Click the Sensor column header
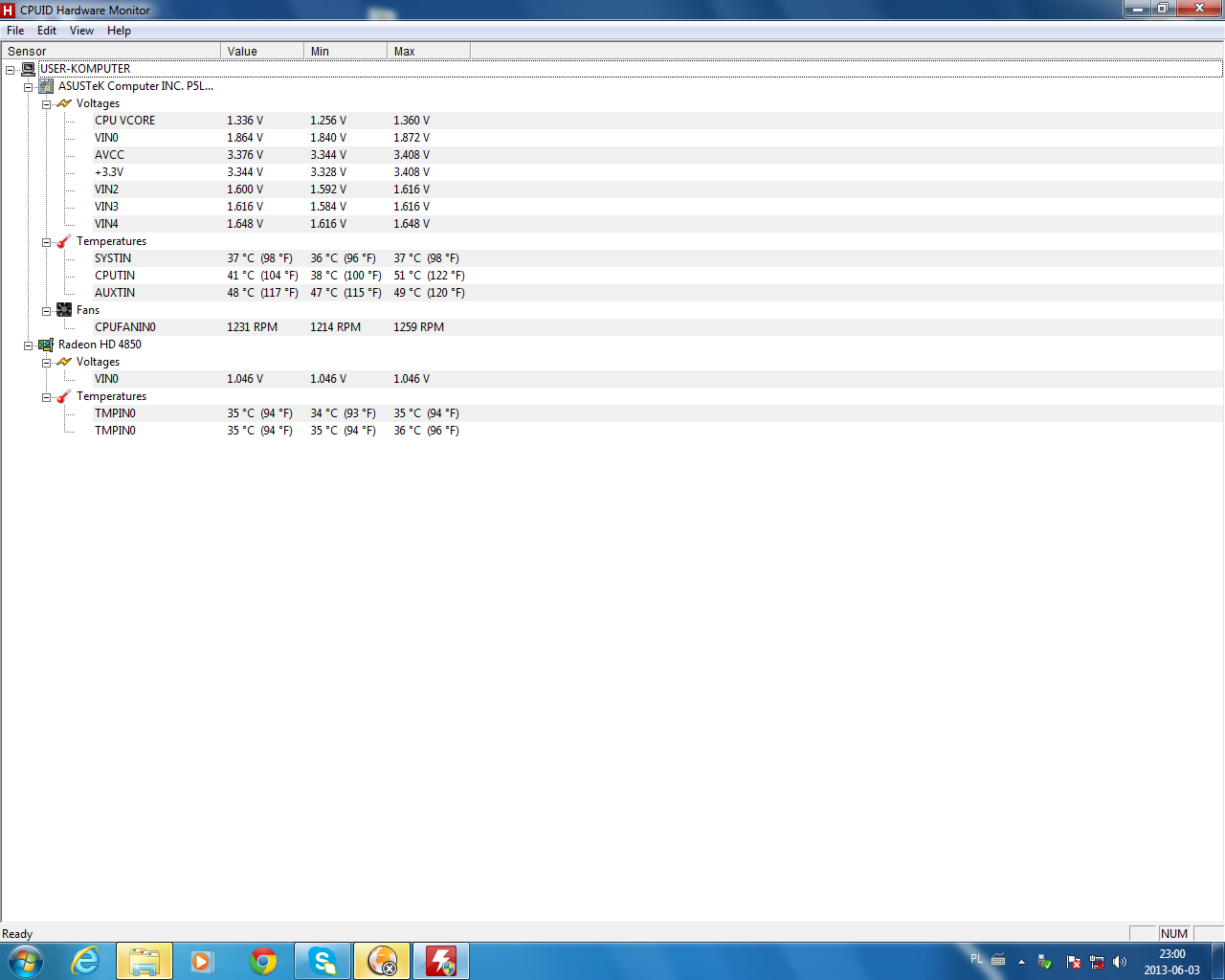 coord(111,51)
